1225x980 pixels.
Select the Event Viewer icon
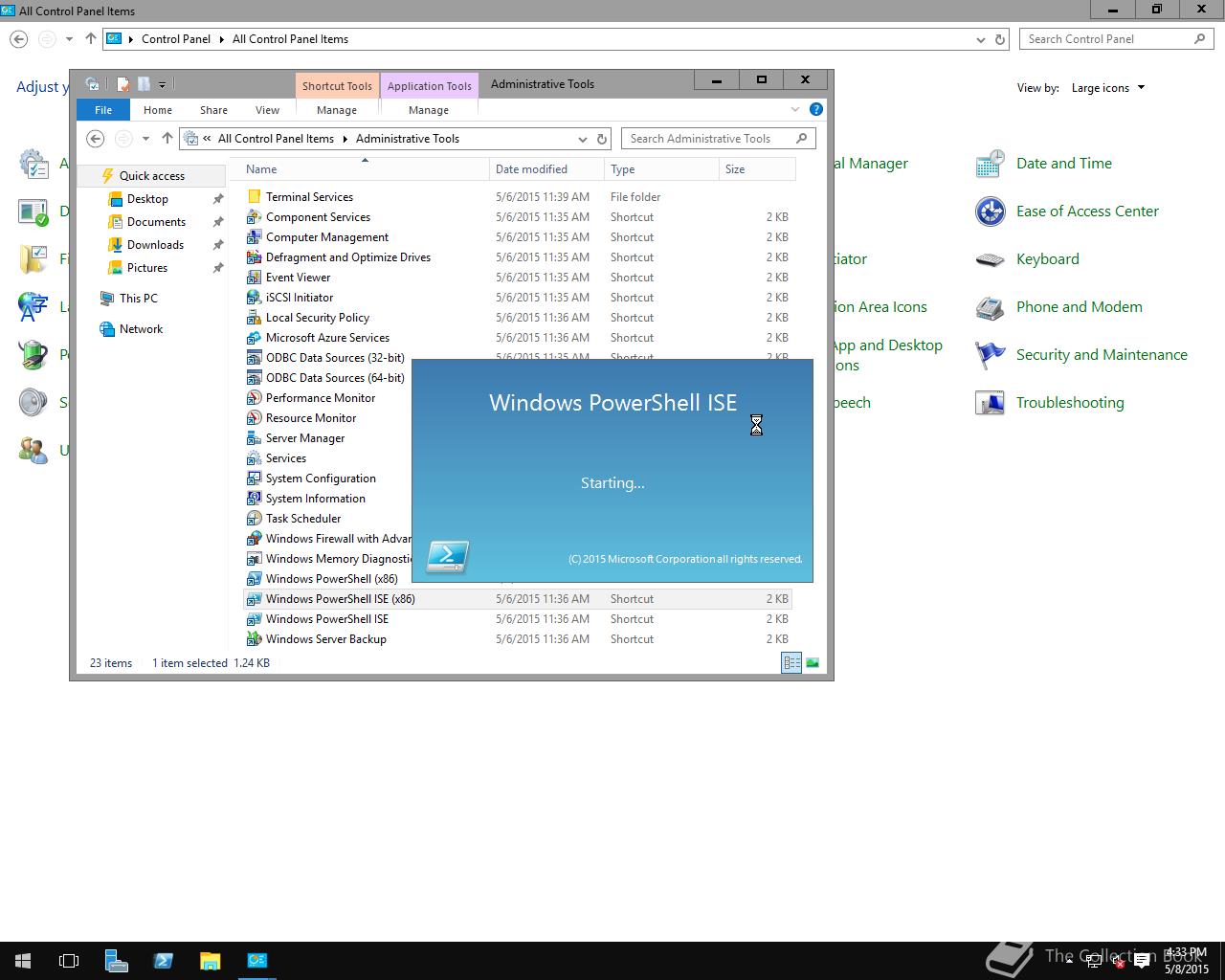pos(254,278)
